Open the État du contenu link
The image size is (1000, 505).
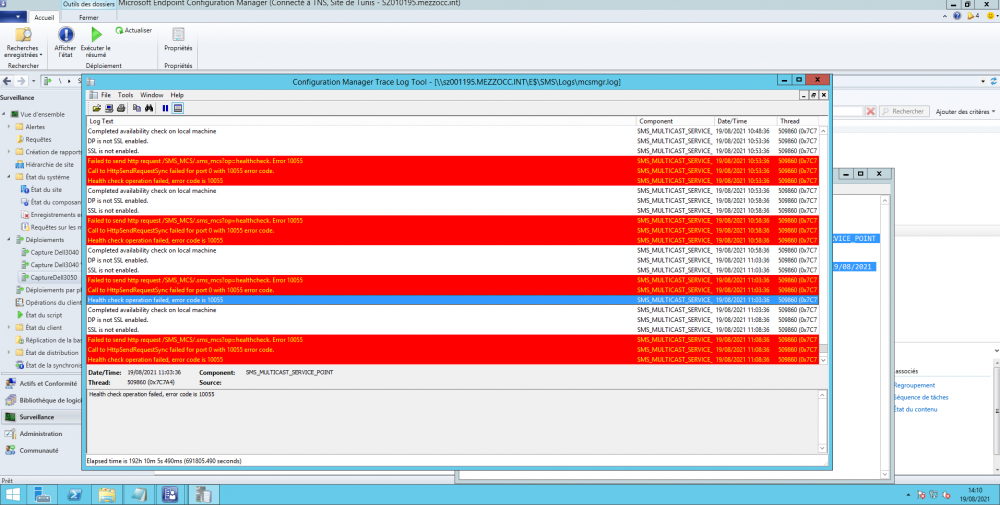[x=915, y=409]
